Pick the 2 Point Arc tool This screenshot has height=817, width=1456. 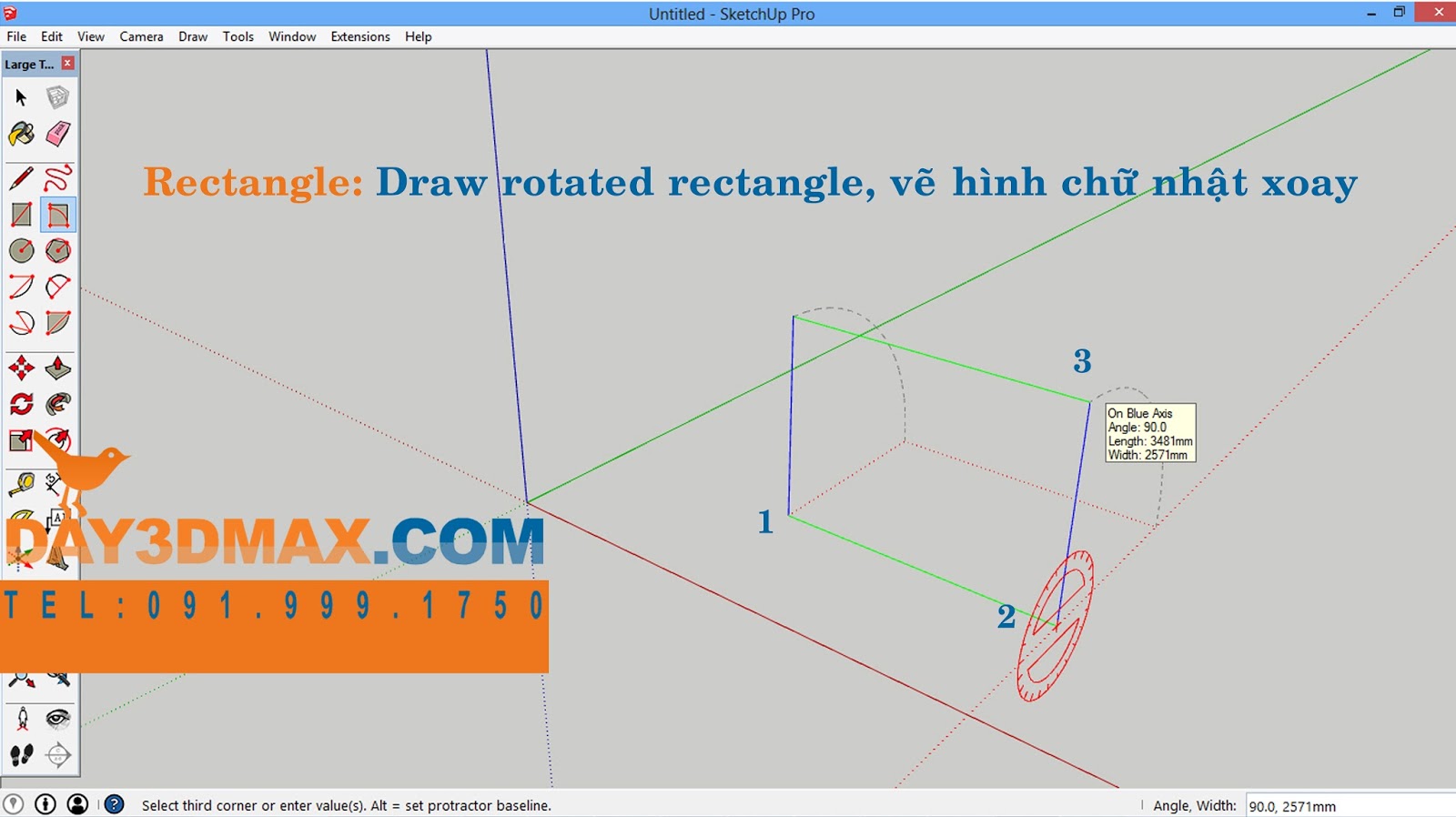(x=58, y=287)
